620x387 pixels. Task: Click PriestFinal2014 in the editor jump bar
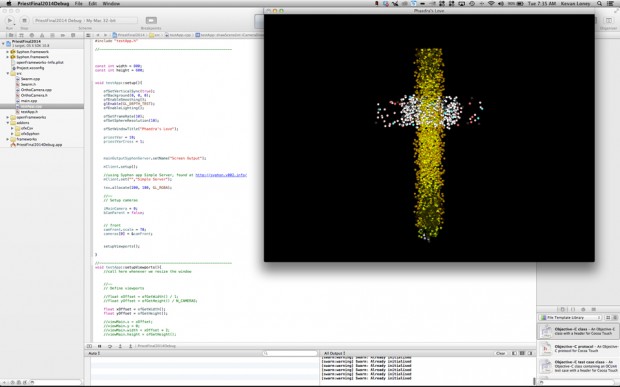(x=129, y=35)
